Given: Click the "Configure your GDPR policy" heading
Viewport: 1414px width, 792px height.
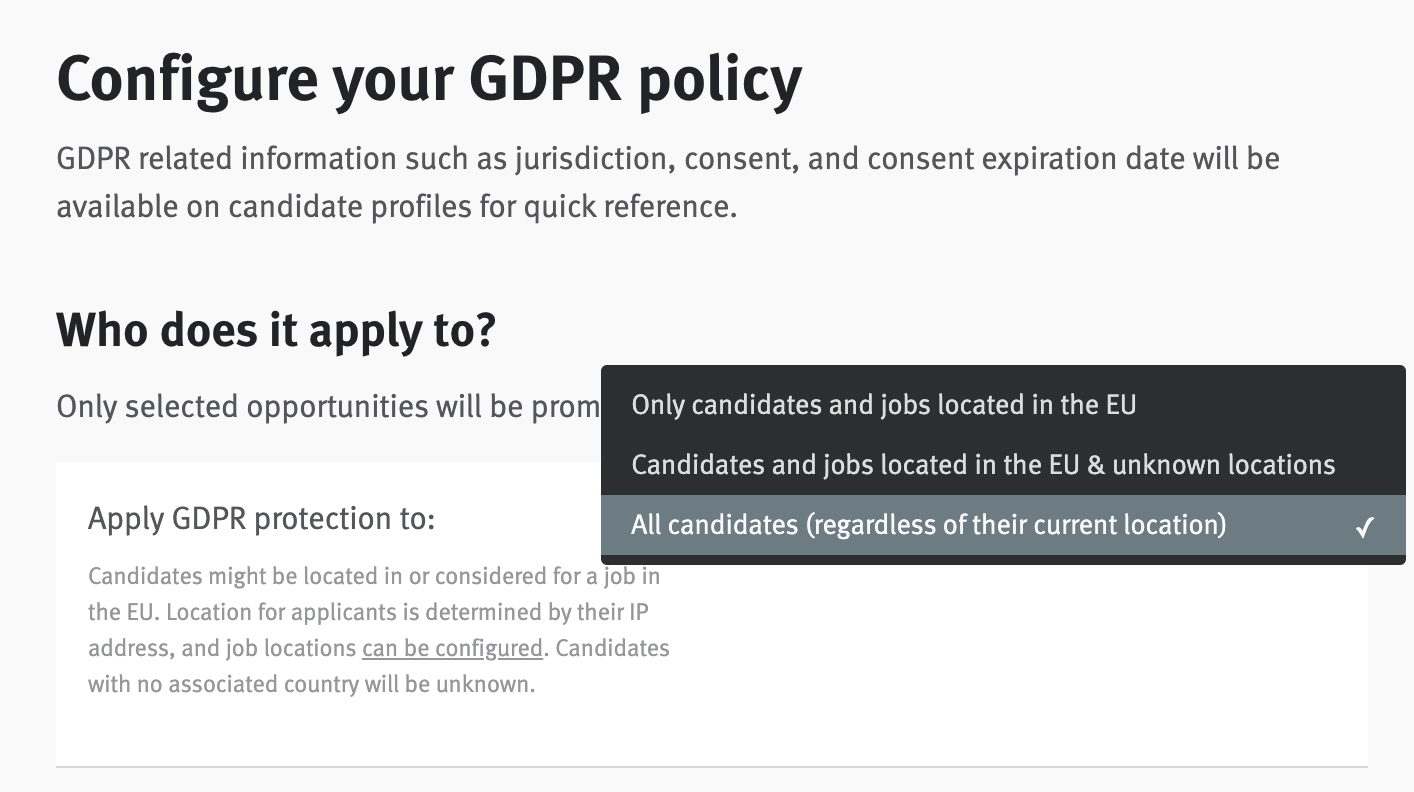Looking at the screenshot, I should (x=429, y=79).
